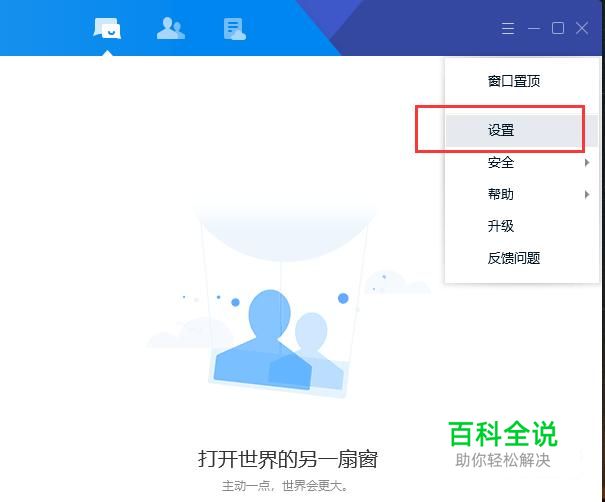The image size is (605, 502).
Task: Click the hamburger main menu icon
Action: pyautogui.click(x=508, y=29)
